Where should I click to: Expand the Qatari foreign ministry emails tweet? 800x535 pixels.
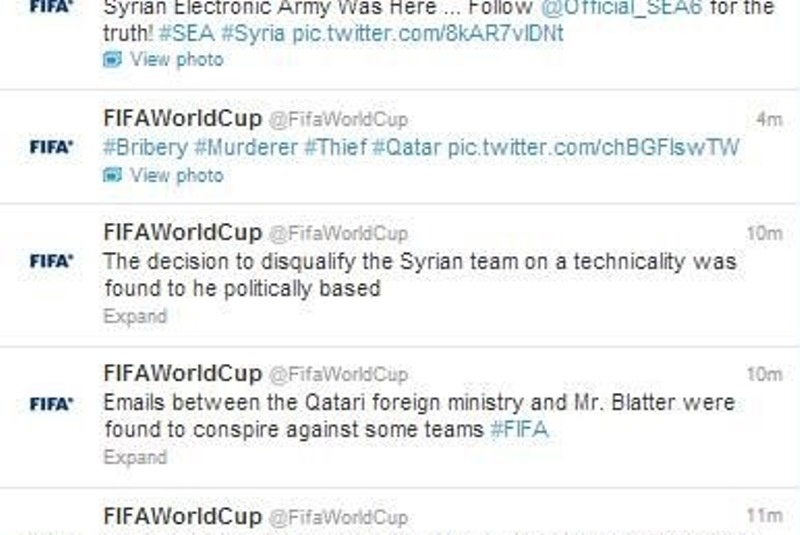coord(135,458)
